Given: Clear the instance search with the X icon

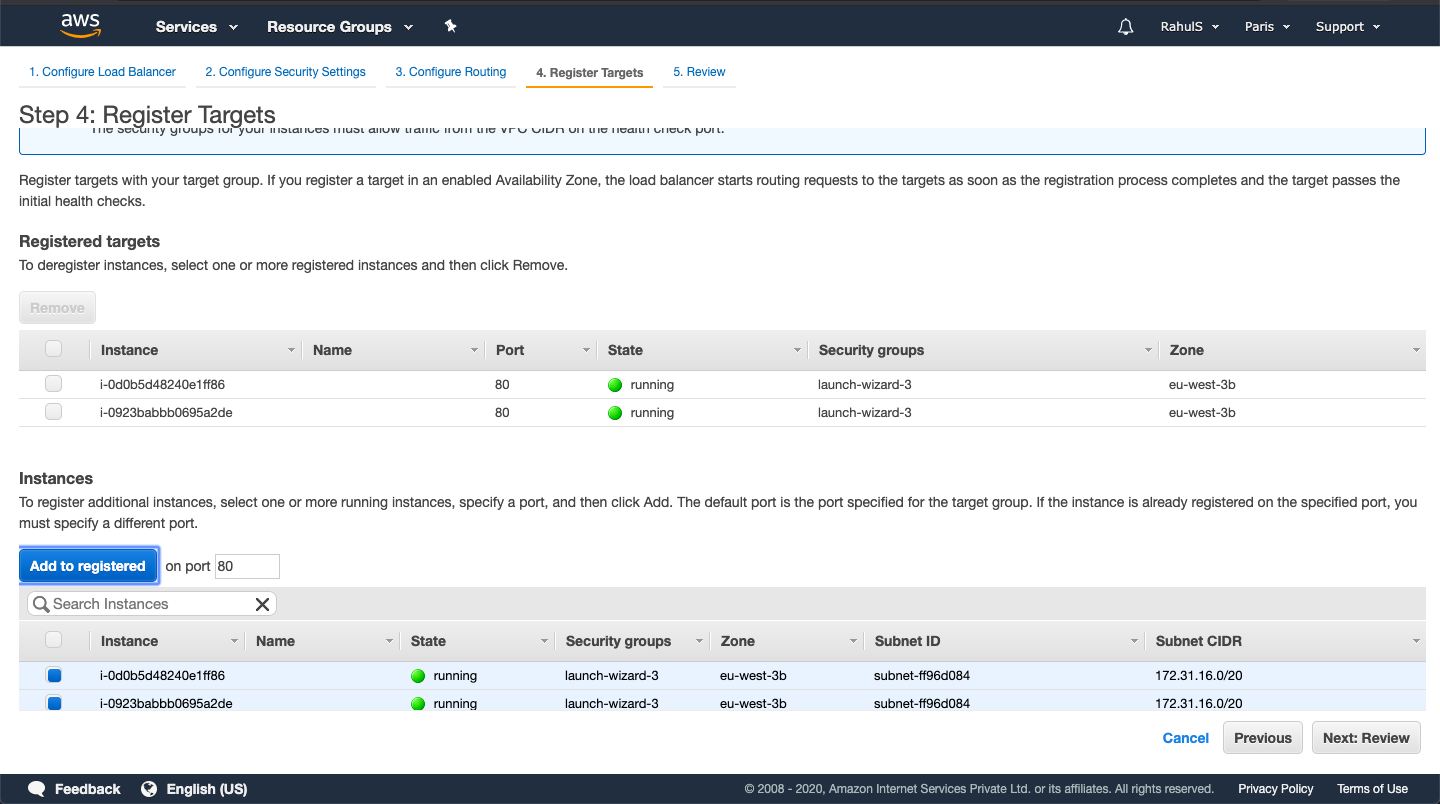Looking at the screenshot, I should click(x=263, y=604).
